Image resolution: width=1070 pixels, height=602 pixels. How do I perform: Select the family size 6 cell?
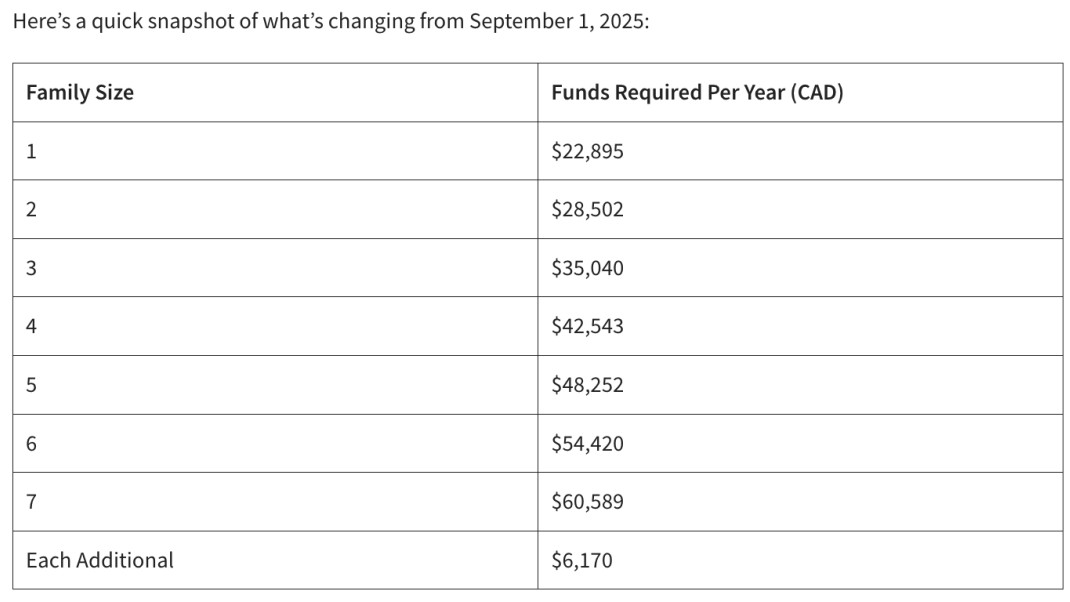[31, 443]
